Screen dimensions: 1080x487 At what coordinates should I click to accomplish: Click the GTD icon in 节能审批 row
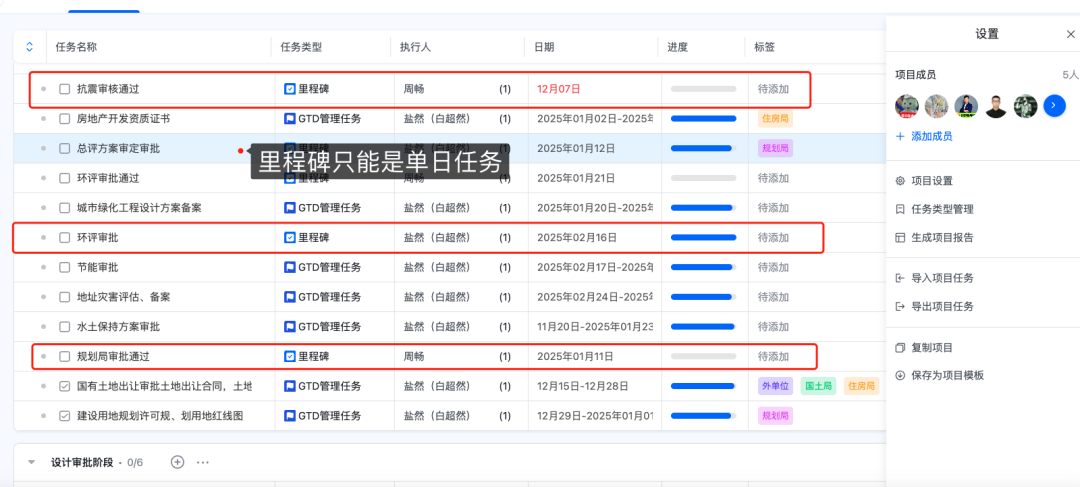pyautogui.click(x=290, y=267)
